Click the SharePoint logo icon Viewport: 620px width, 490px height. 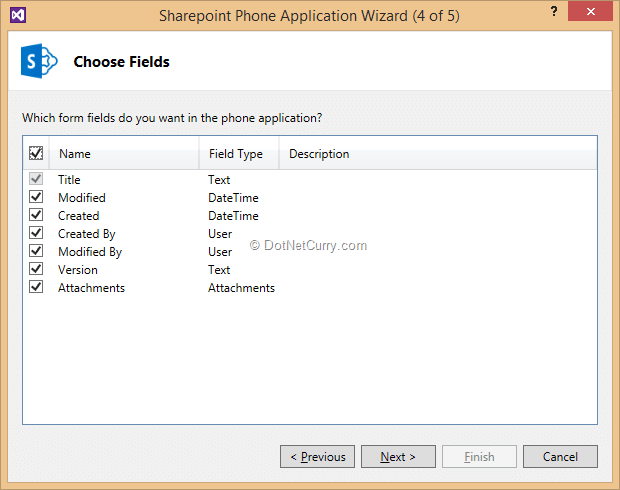click(x=39, y=61)
